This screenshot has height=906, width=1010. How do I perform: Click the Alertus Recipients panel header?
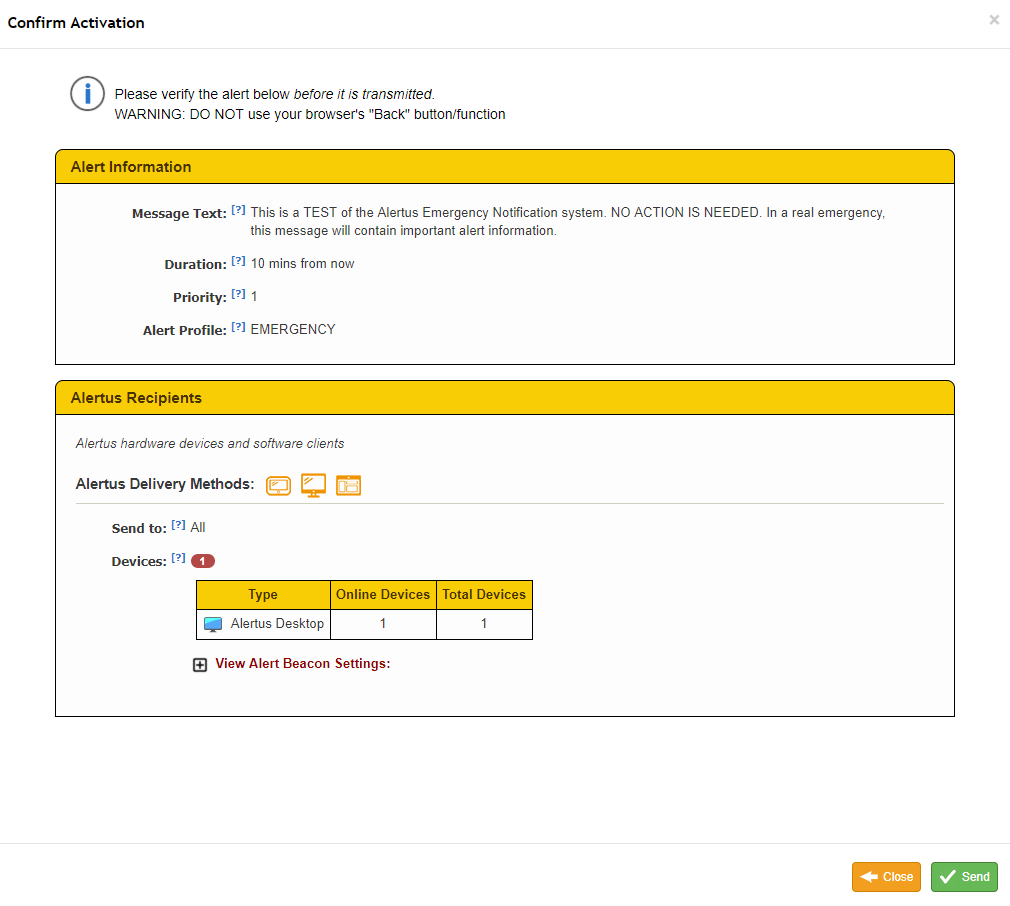pyautogui.click(x=505, y=398)
